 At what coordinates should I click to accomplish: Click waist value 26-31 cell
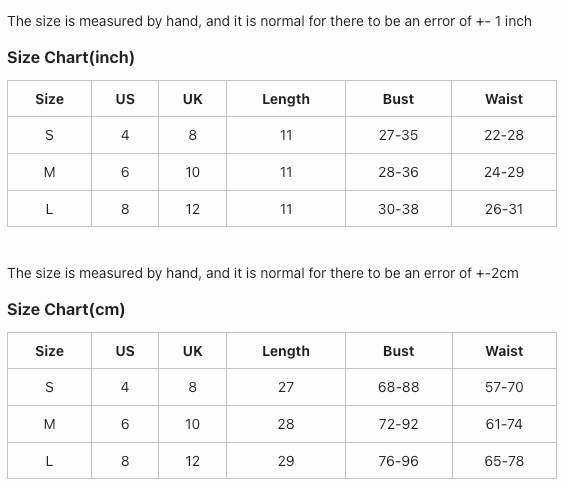[504, 209]
